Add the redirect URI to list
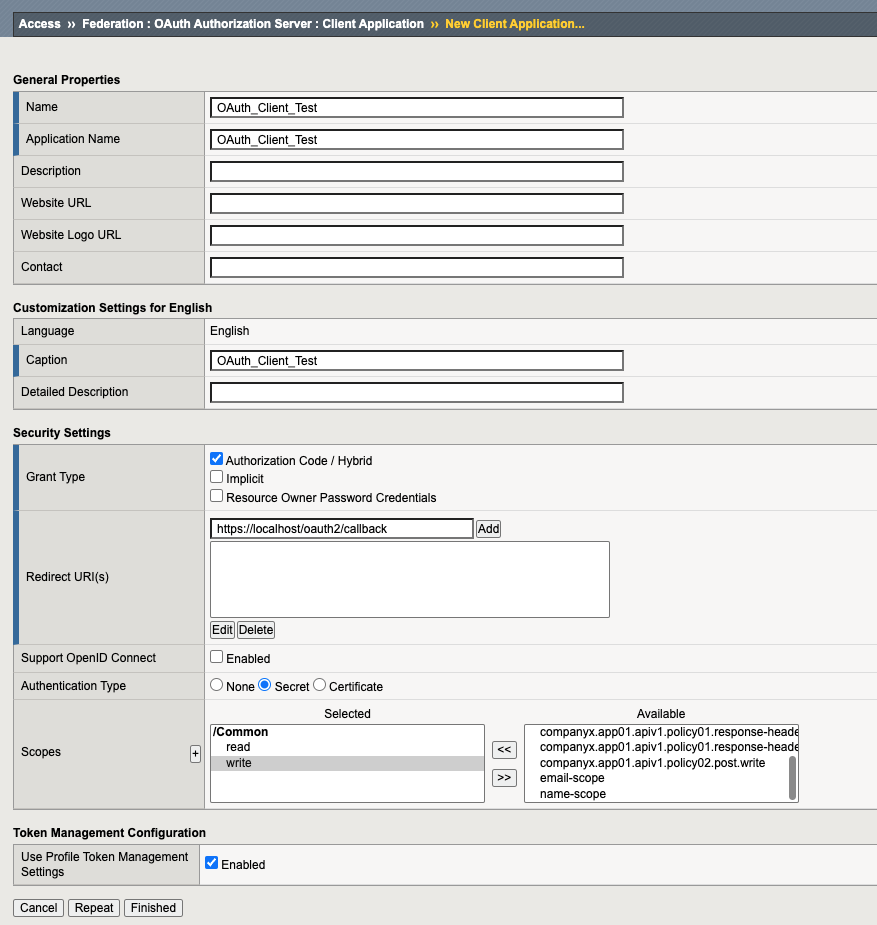Image resolution: width=877 pixels, height=925 pixels. pos(488,528)
